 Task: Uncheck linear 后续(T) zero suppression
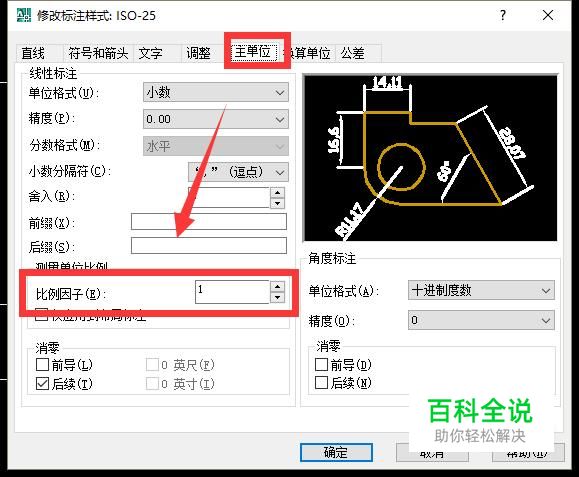(x=42, y=384)
